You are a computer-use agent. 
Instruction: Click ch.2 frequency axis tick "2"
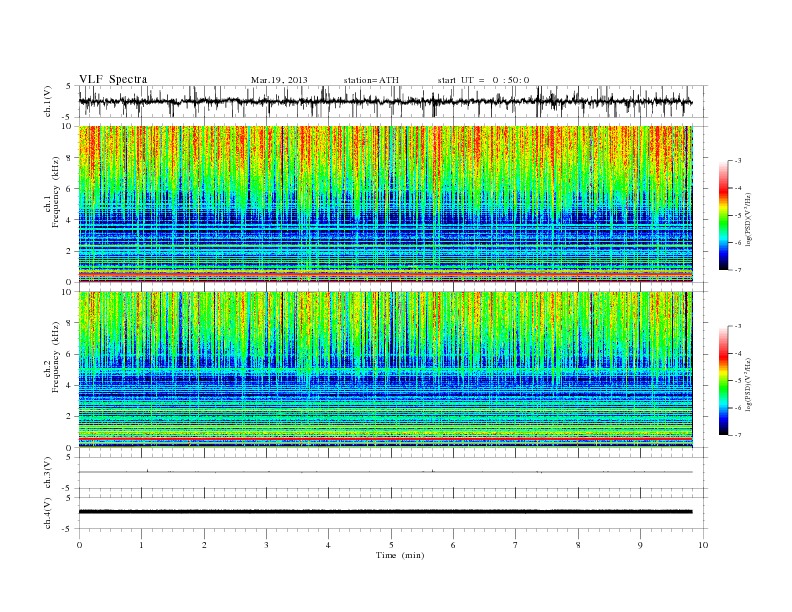[69, 417]
